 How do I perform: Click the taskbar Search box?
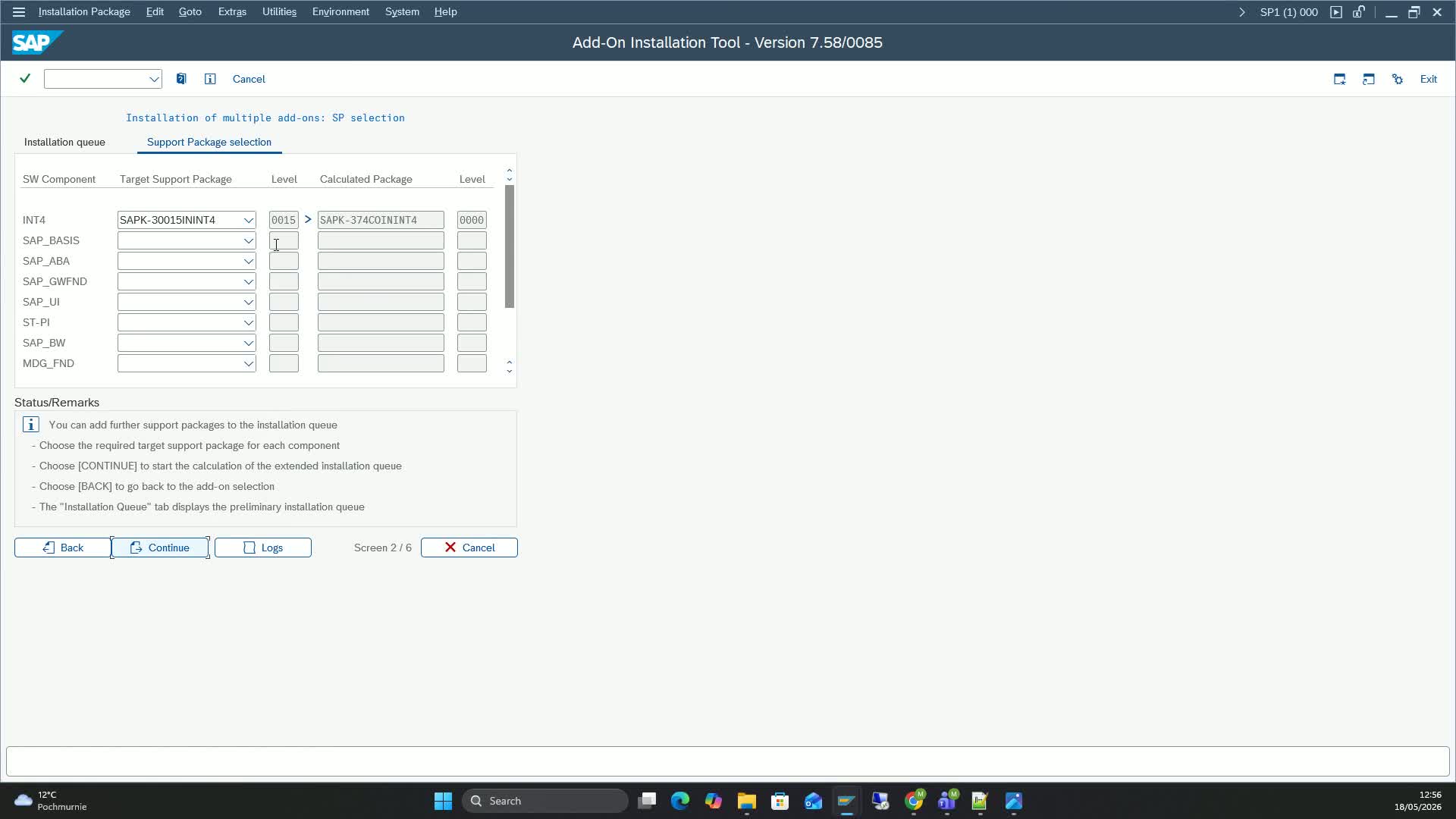(545, 801)
